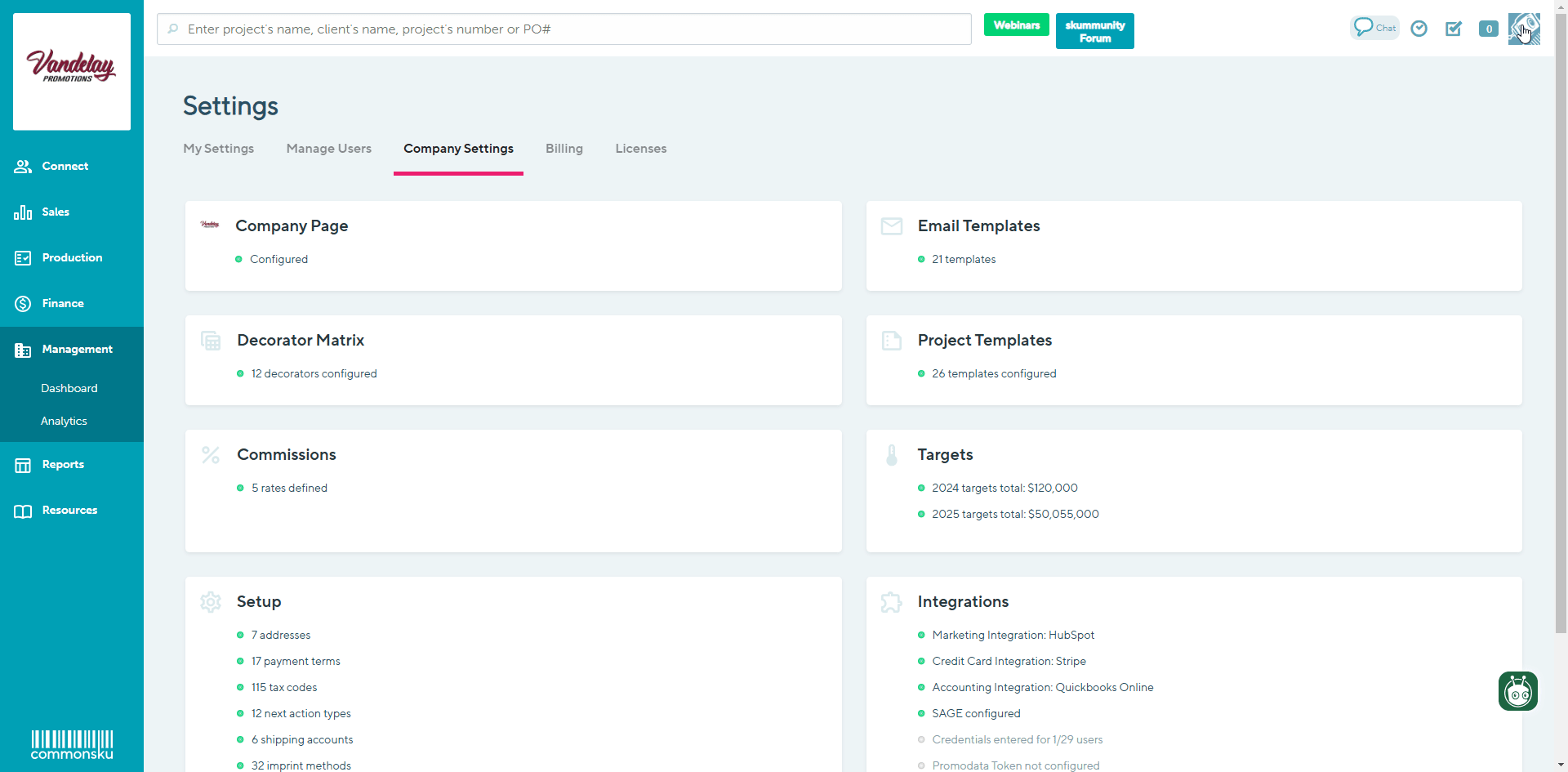Open the recent activity clock icon

[1419, 28]
